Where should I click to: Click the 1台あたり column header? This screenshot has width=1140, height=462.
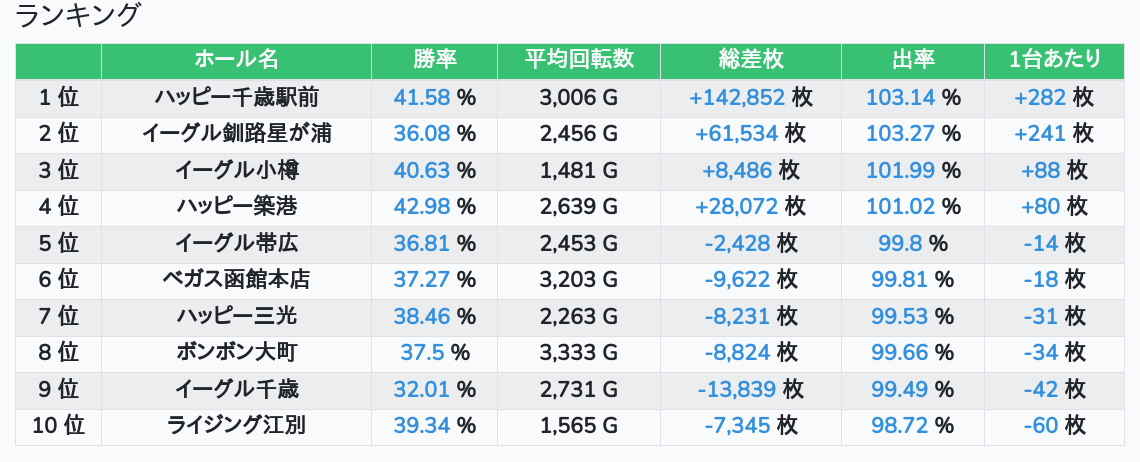coord(1054,60)
